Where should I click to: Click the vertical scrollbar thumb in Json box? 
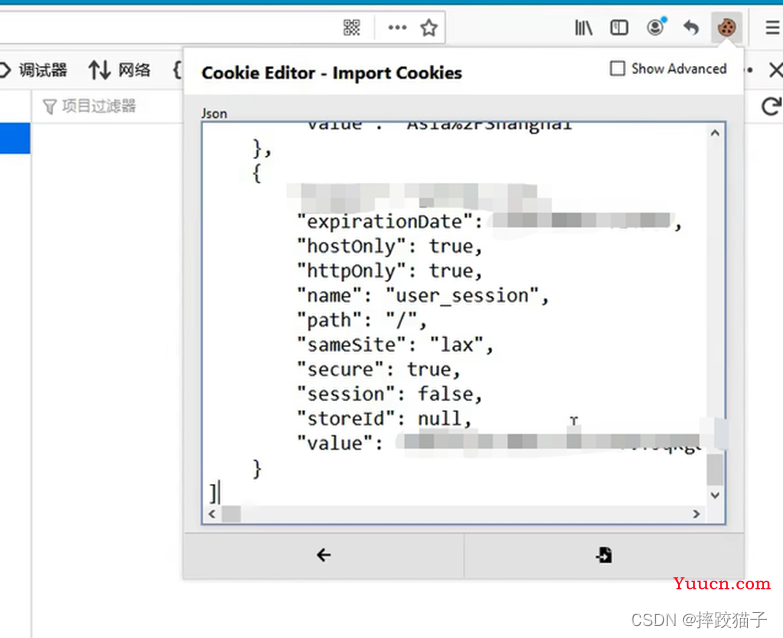point(715,468)
